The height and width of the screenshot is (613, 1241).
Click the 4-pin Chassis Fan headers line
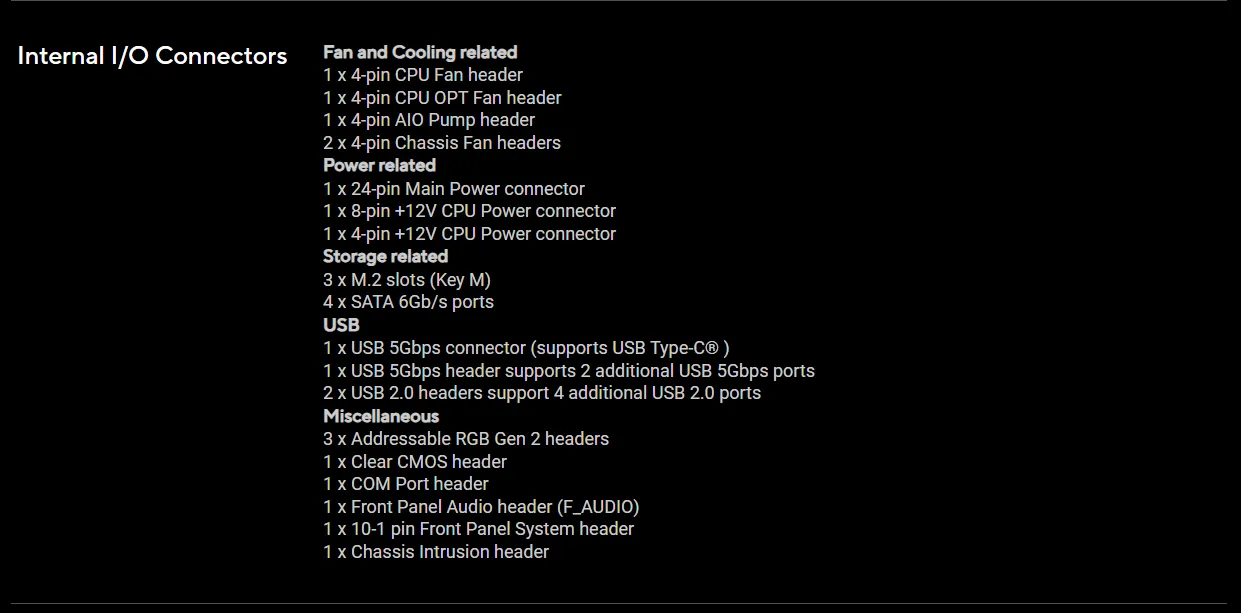(x=442, y=143)
